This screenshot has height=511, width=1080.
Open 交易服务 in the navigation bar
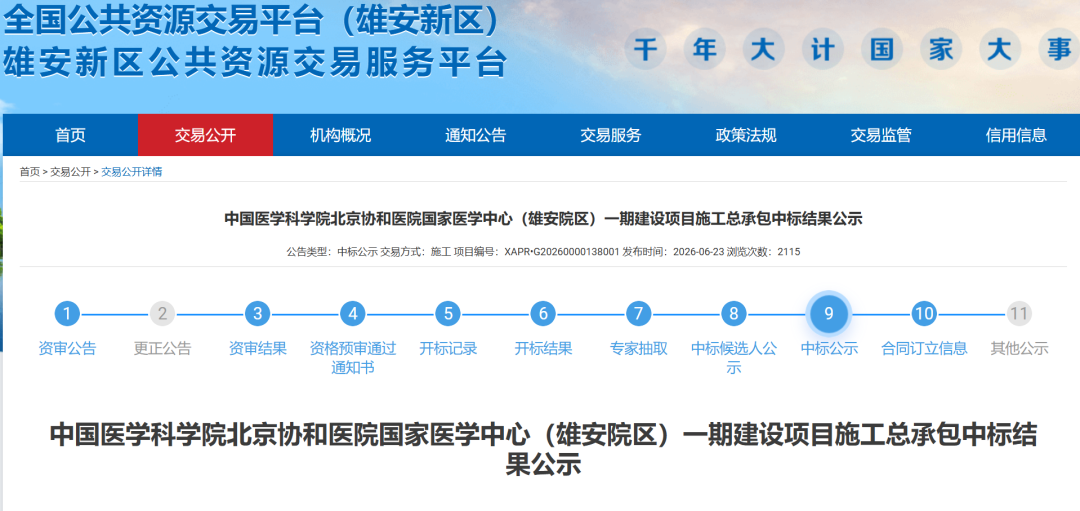coord(610,135)
